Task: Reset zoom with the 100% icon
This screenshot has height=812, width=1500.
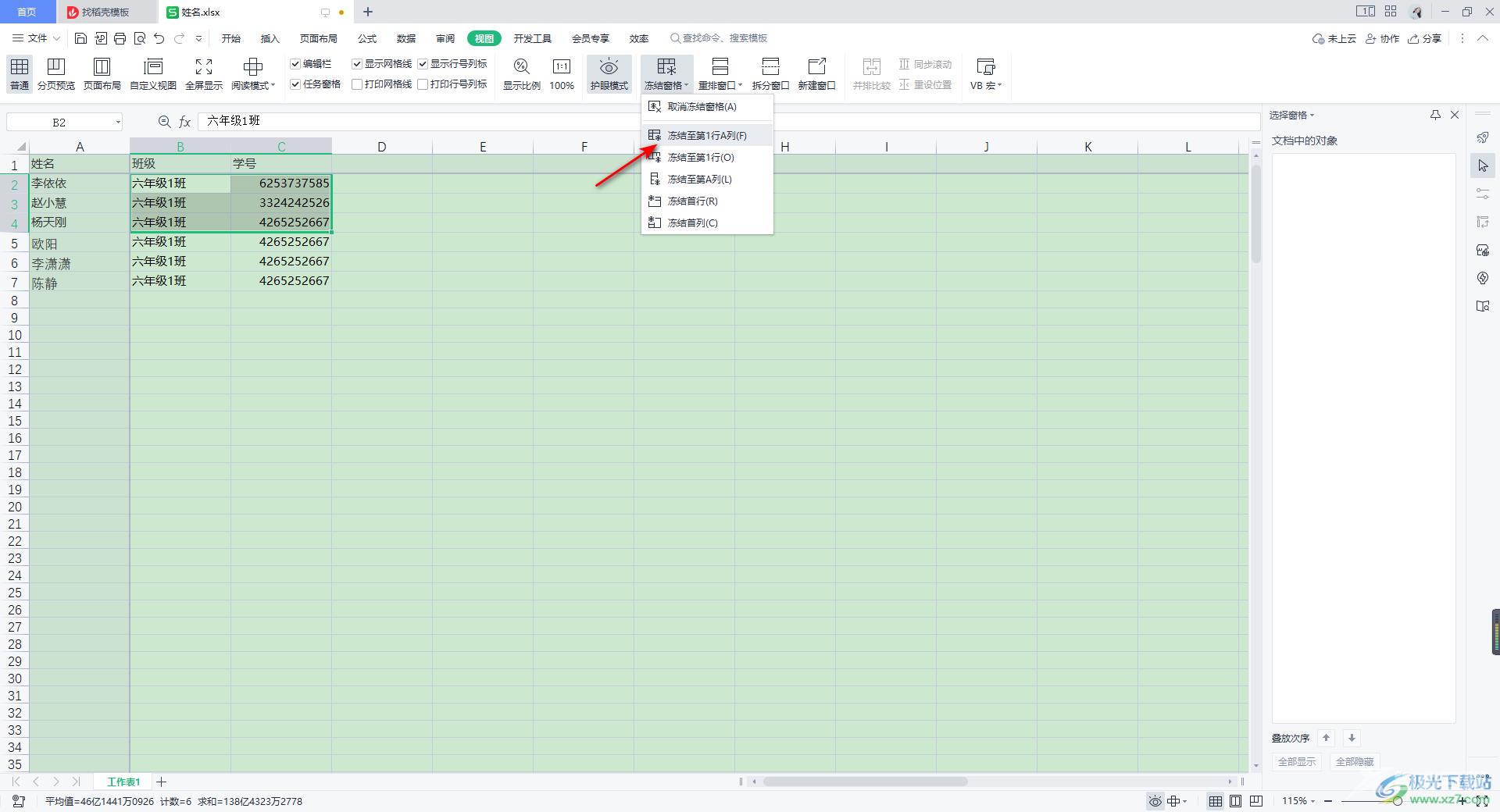Action: point(562,67)
